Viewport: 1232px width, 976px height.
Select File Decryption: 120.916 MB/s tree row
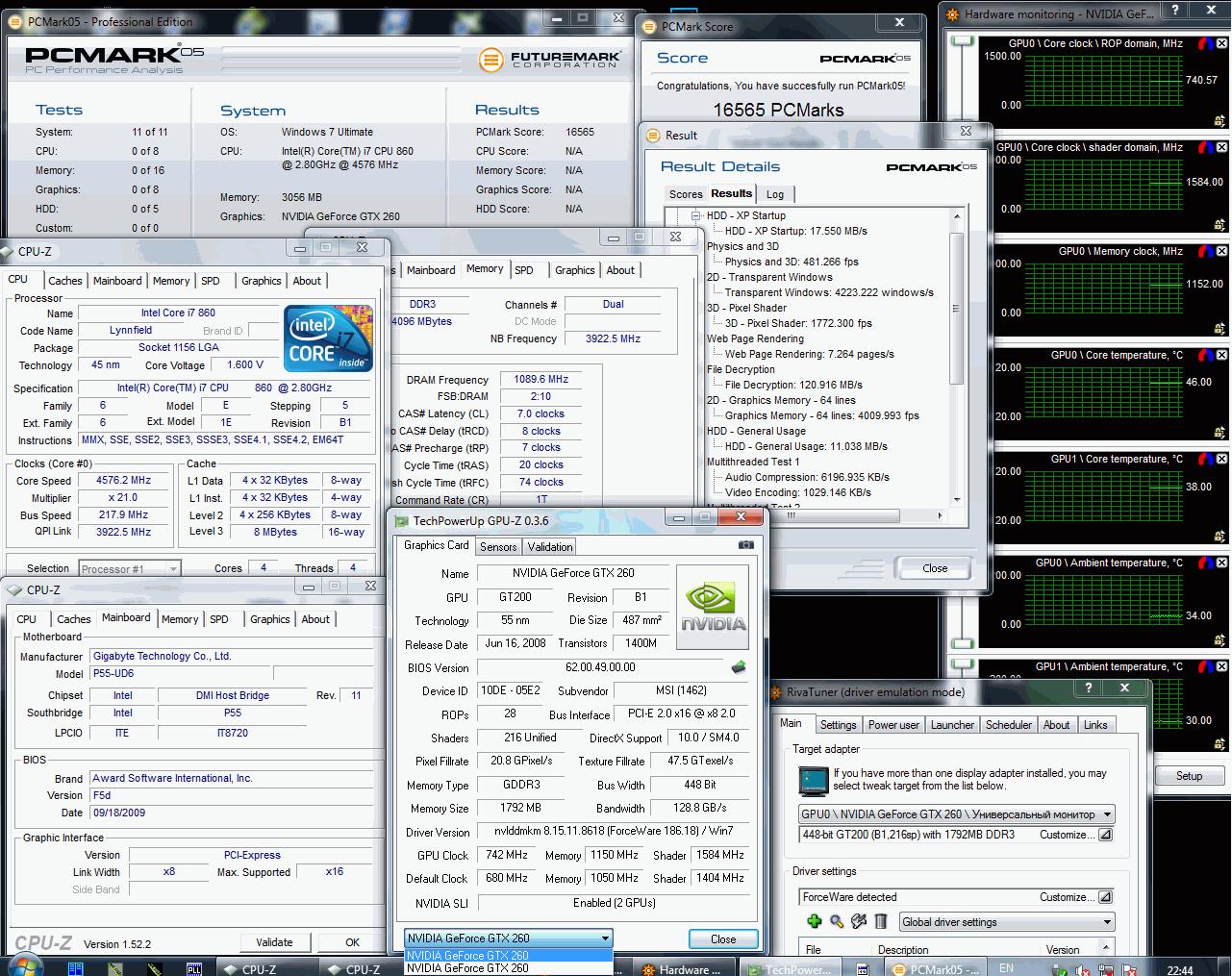point(793,385)
